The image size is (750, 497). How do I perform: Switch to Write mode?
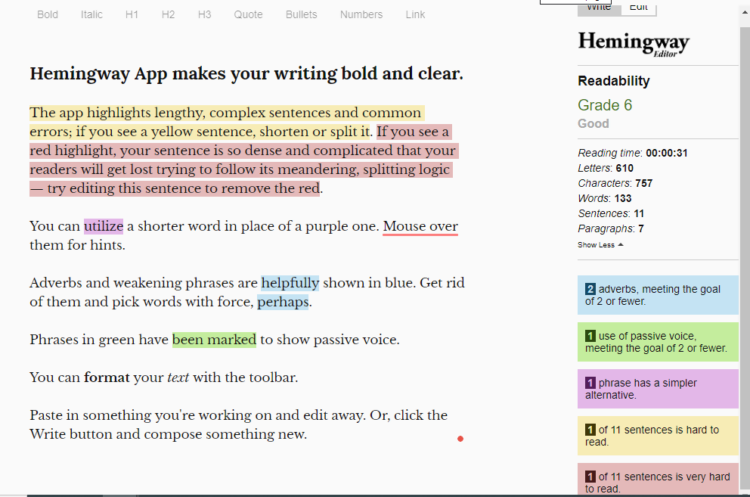pyautogui.click(x=598, y=7)
